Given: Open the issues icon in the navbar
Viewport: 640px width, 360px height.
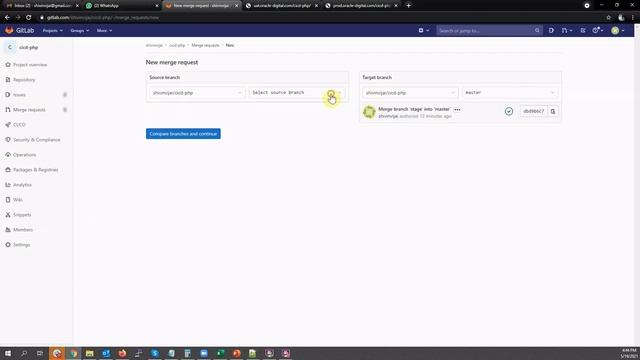Looking at the screenshot, I should (x=551, y=31).
